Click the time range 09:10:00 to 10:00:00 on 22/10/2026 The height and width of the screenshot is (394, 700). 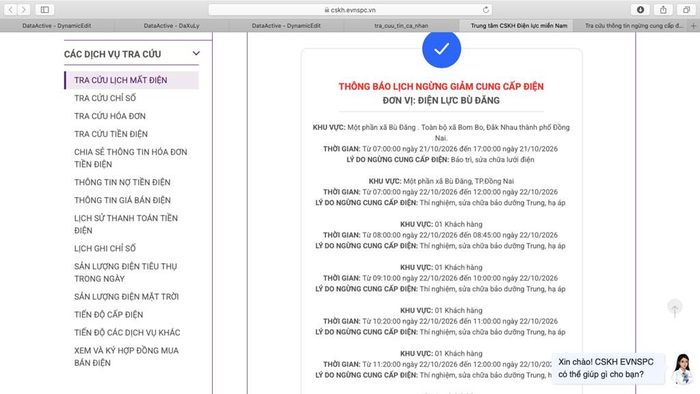click(441, 278)
